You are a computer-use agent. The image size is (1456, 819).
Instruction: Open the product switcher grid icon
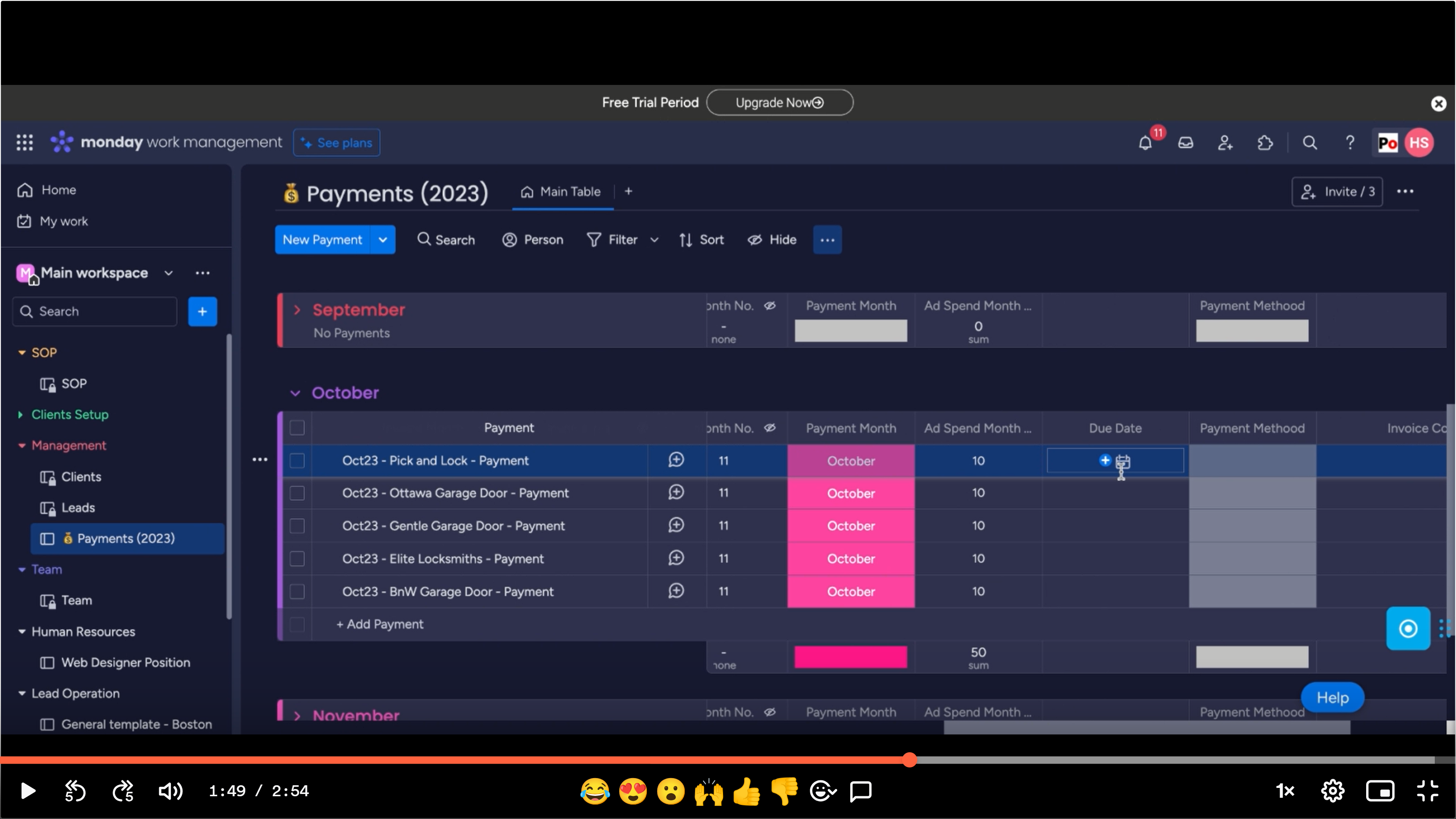click(24, 143)
